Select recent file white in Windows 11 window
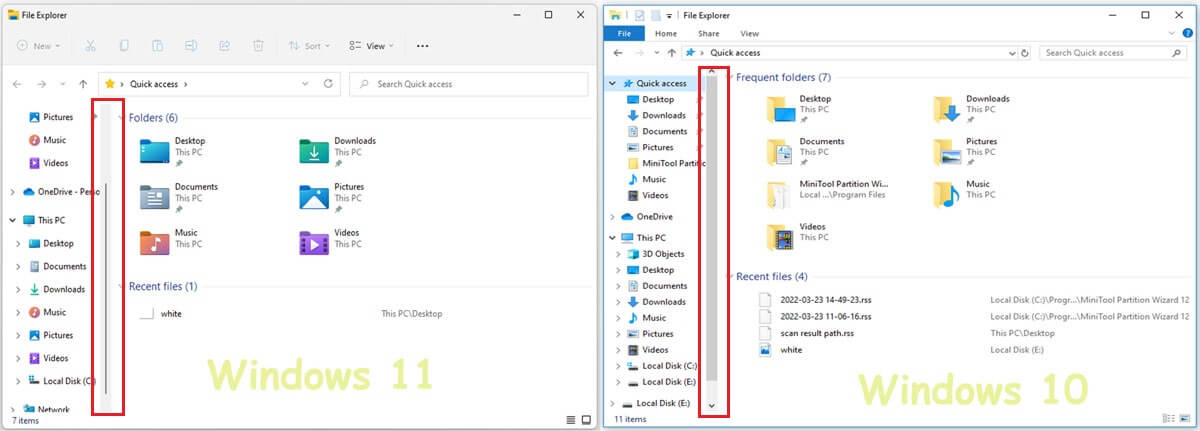The image size is (1200, 431). tap(162, 314)
